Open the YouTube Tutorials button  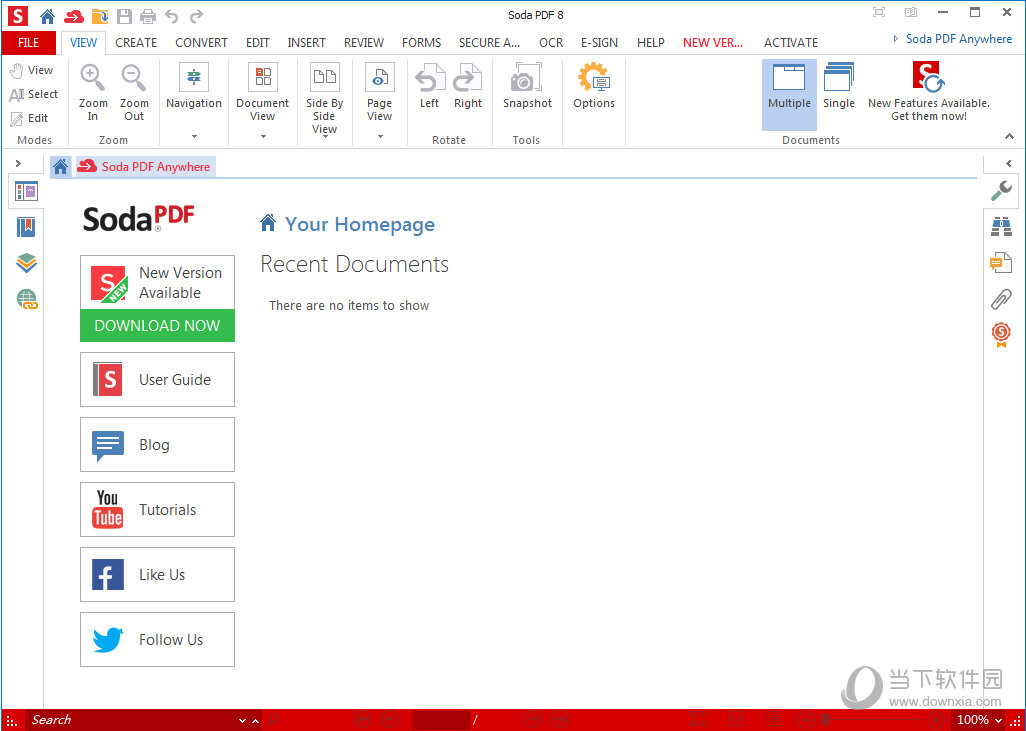(157, 509)
